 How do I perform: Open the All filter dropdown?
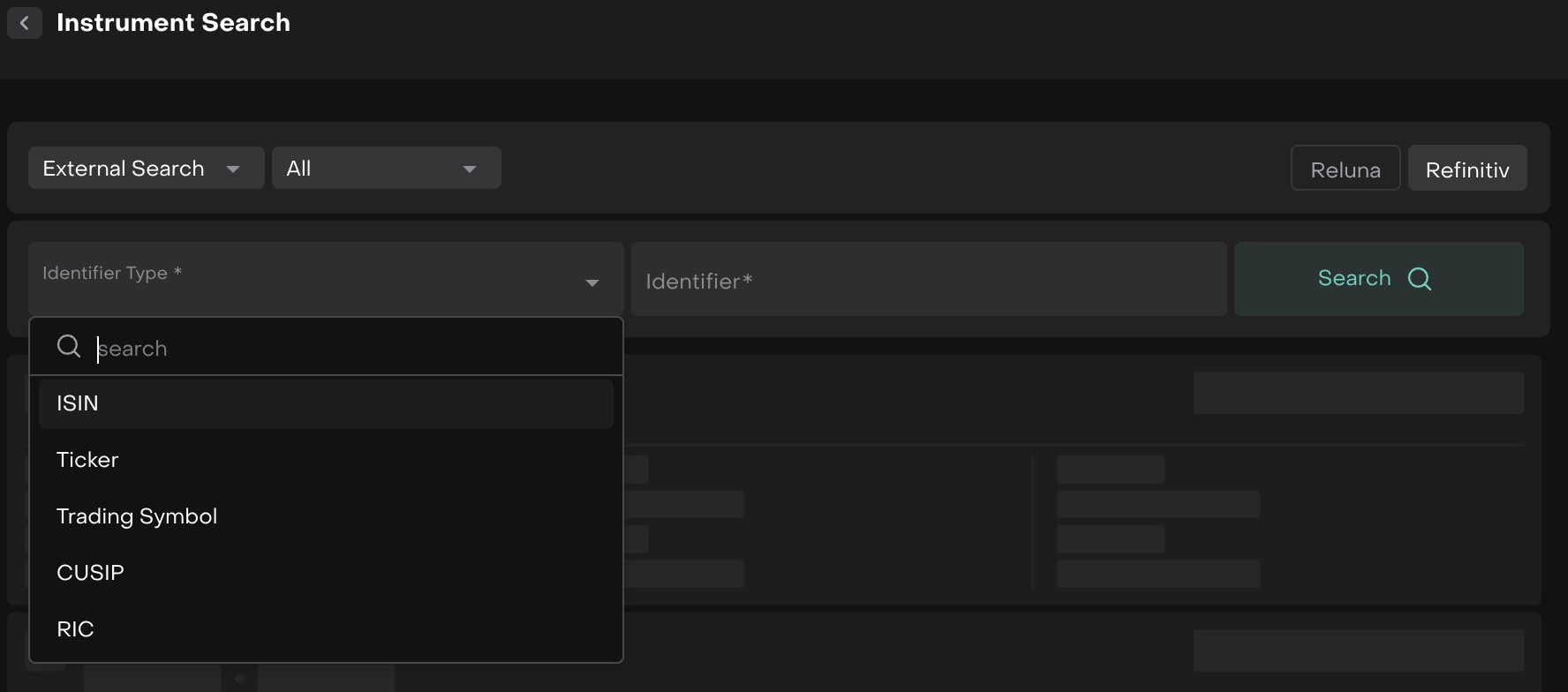pyautogui.click(x=371, y=169)
